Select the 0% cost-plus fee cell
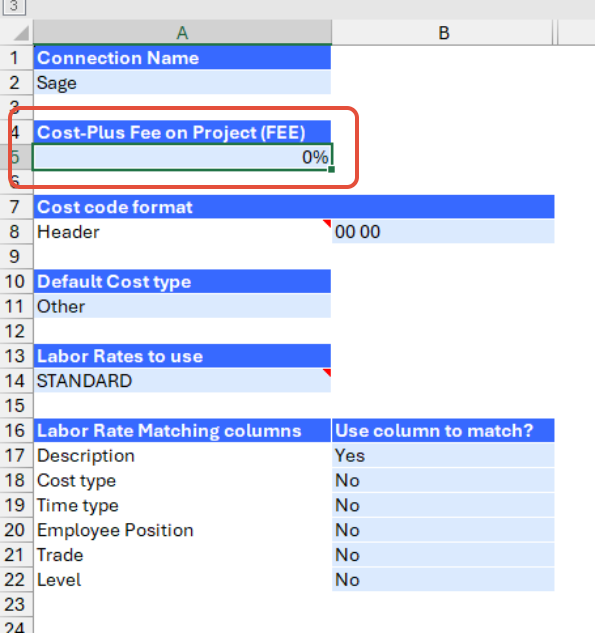 tap(182, 157)
